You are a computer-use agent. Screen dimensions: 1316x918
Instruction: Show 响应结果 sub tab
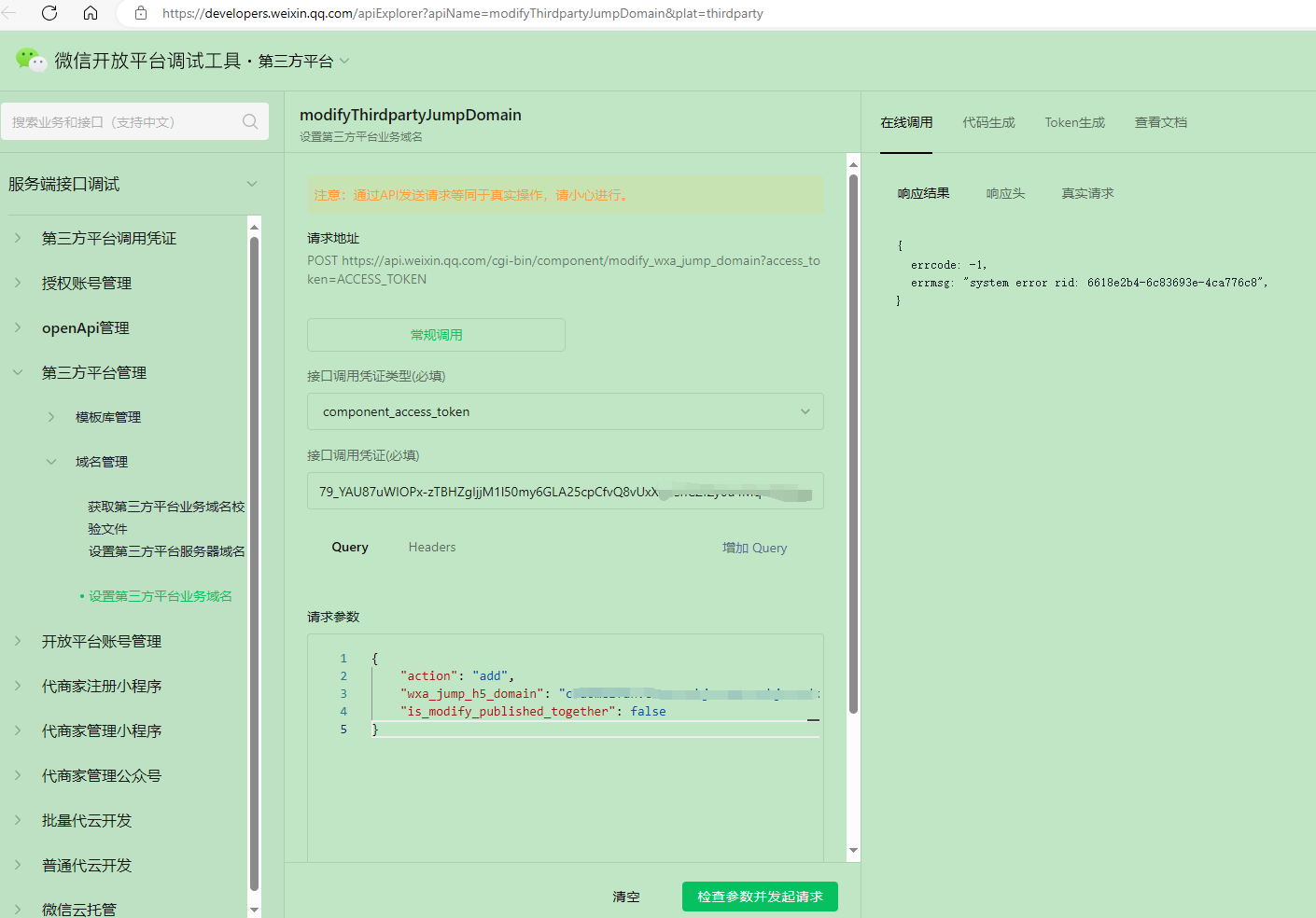pyautogui.click(x=923, y=193)
